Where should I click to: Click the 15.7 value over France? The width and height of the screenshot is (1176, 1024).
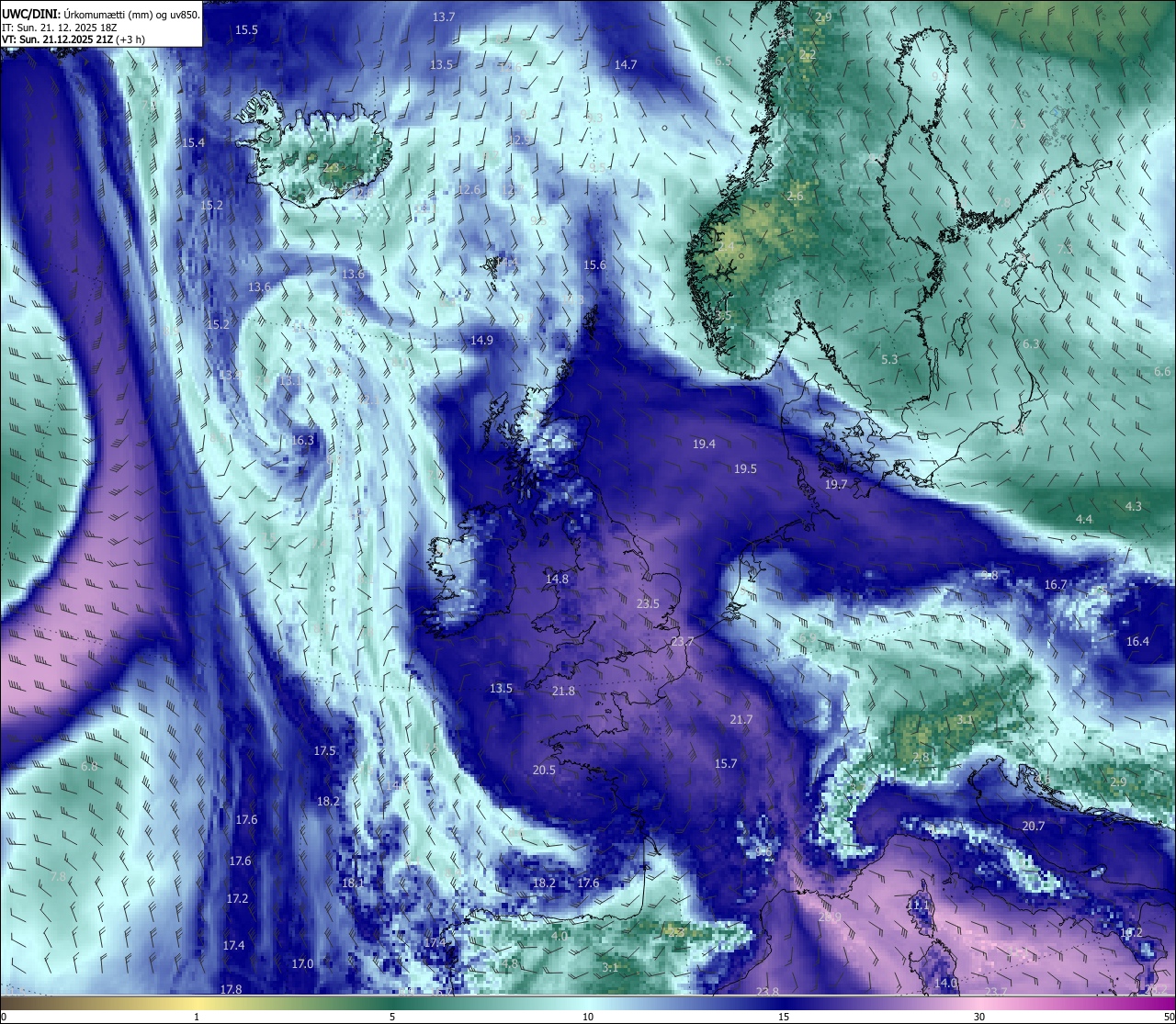(726, 763)
